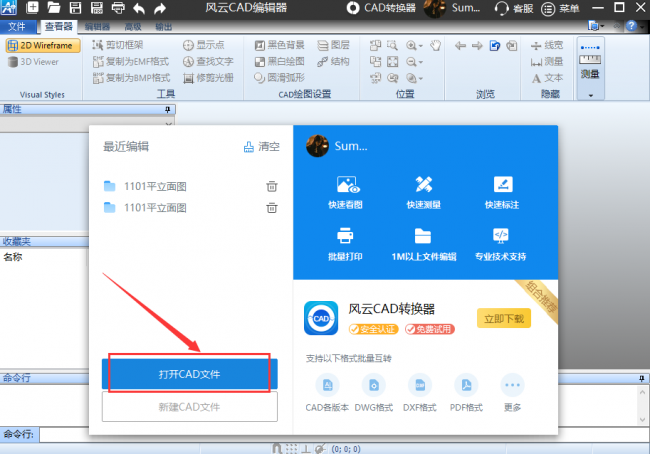Open first 1101平立面图 recent file
This screenshot has height=454, width=650.
(x=145, y=187)
